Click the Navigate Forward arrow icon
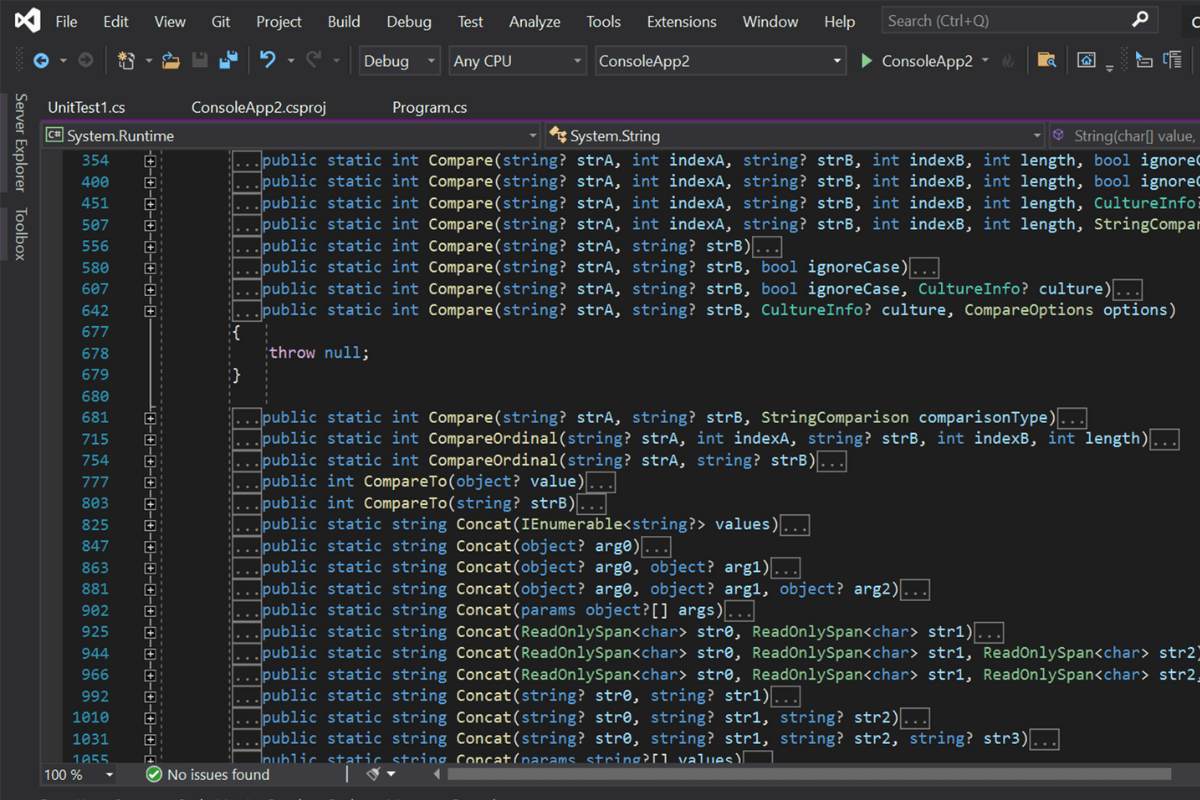Image resolution: width=1200 pixels, height=800 pixels. coord(86,61)
